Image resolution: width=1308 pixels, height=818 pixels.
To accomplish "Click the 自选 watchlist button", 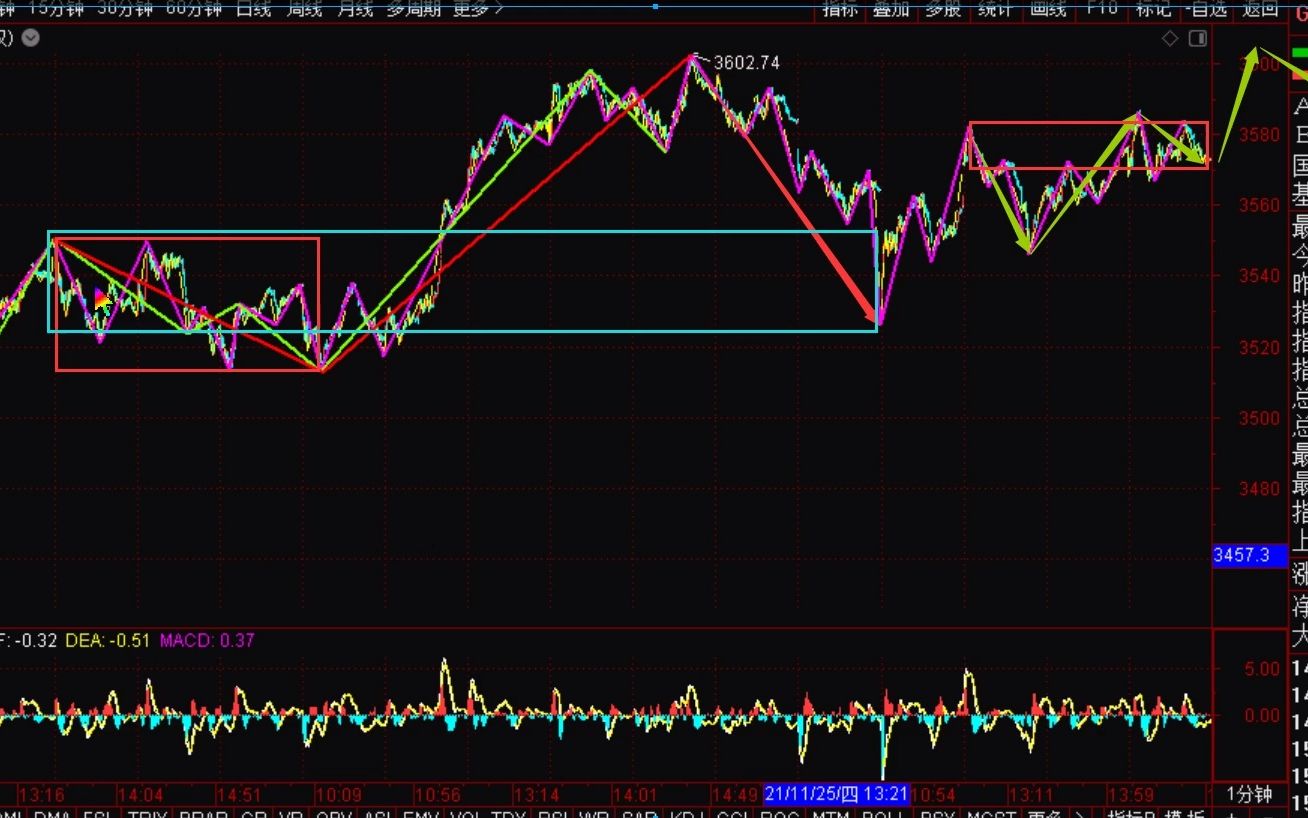I will tap(1206, 8).
